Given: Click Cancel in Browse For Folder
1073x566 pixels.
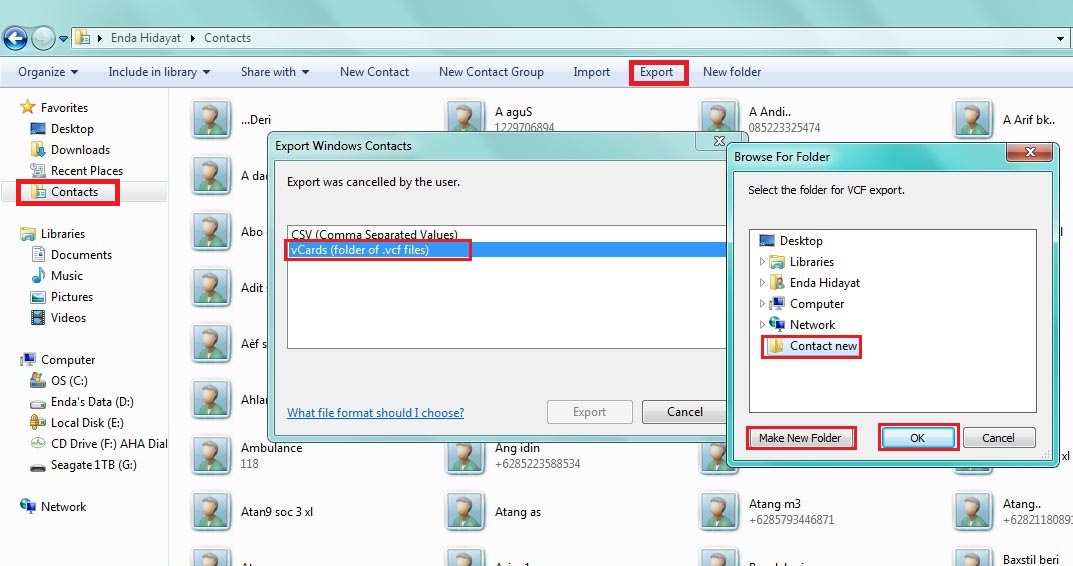Looking at the screenshot, I should pyautogui.click(x=998, y=438).
